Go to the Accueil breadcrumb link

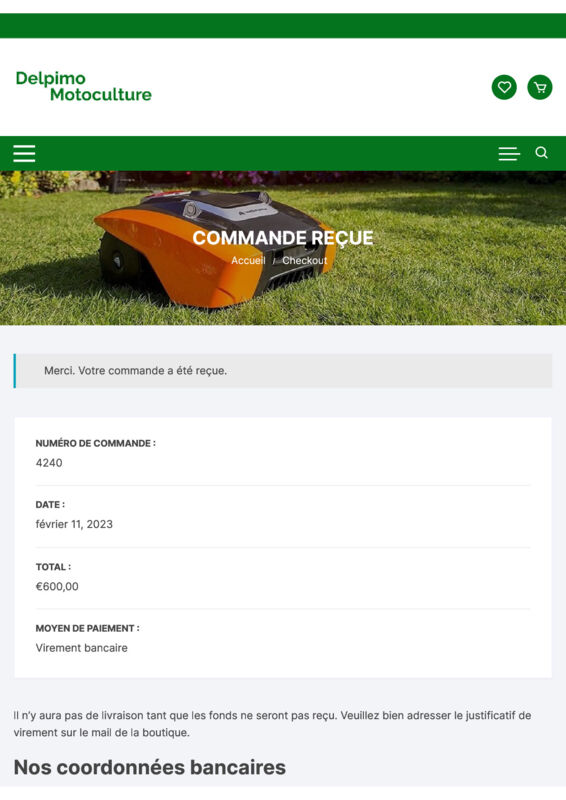(x=248, y=260)
